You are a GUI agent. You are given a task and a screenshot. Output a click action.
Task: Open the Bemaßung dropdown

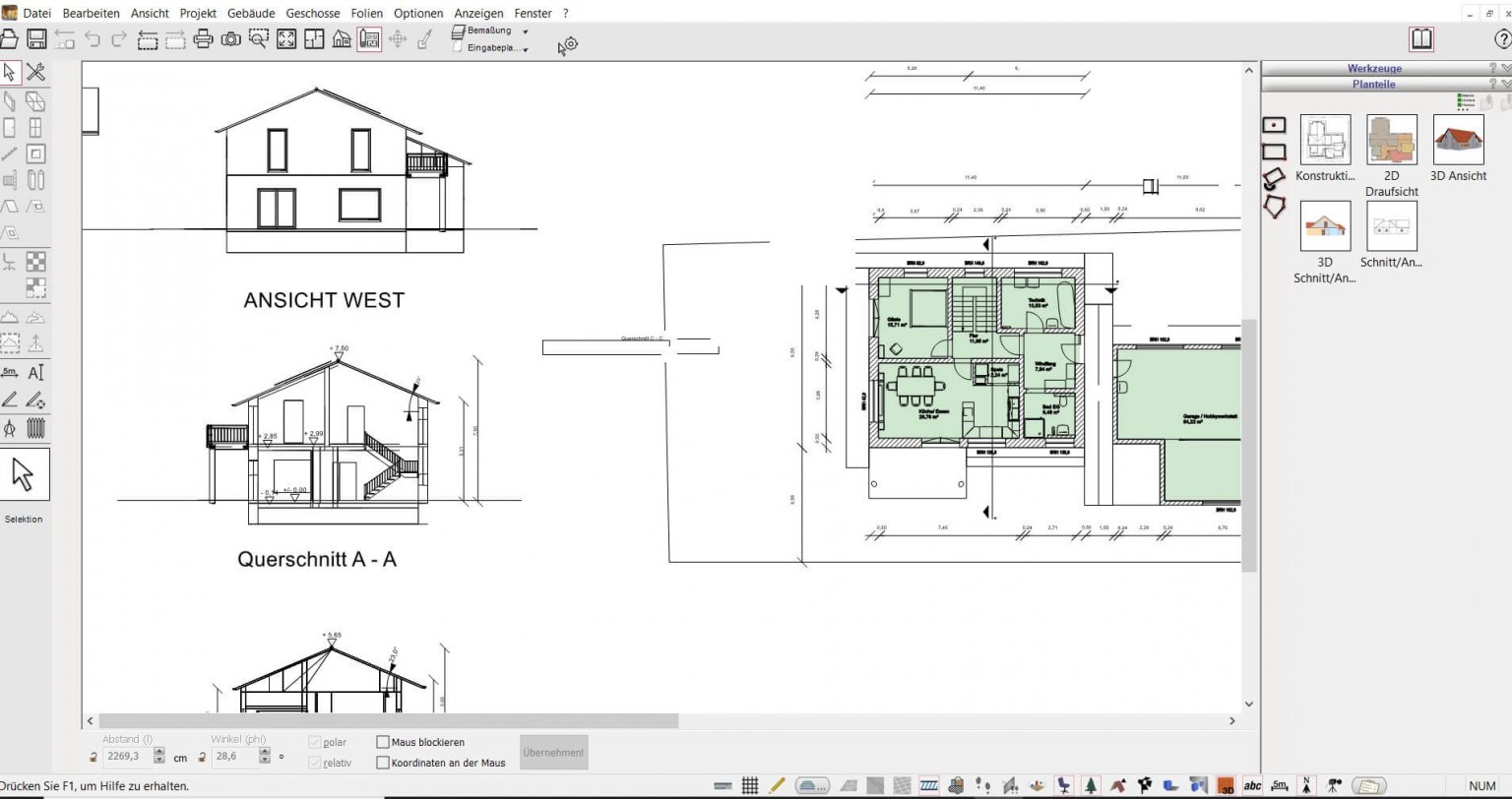526,30
